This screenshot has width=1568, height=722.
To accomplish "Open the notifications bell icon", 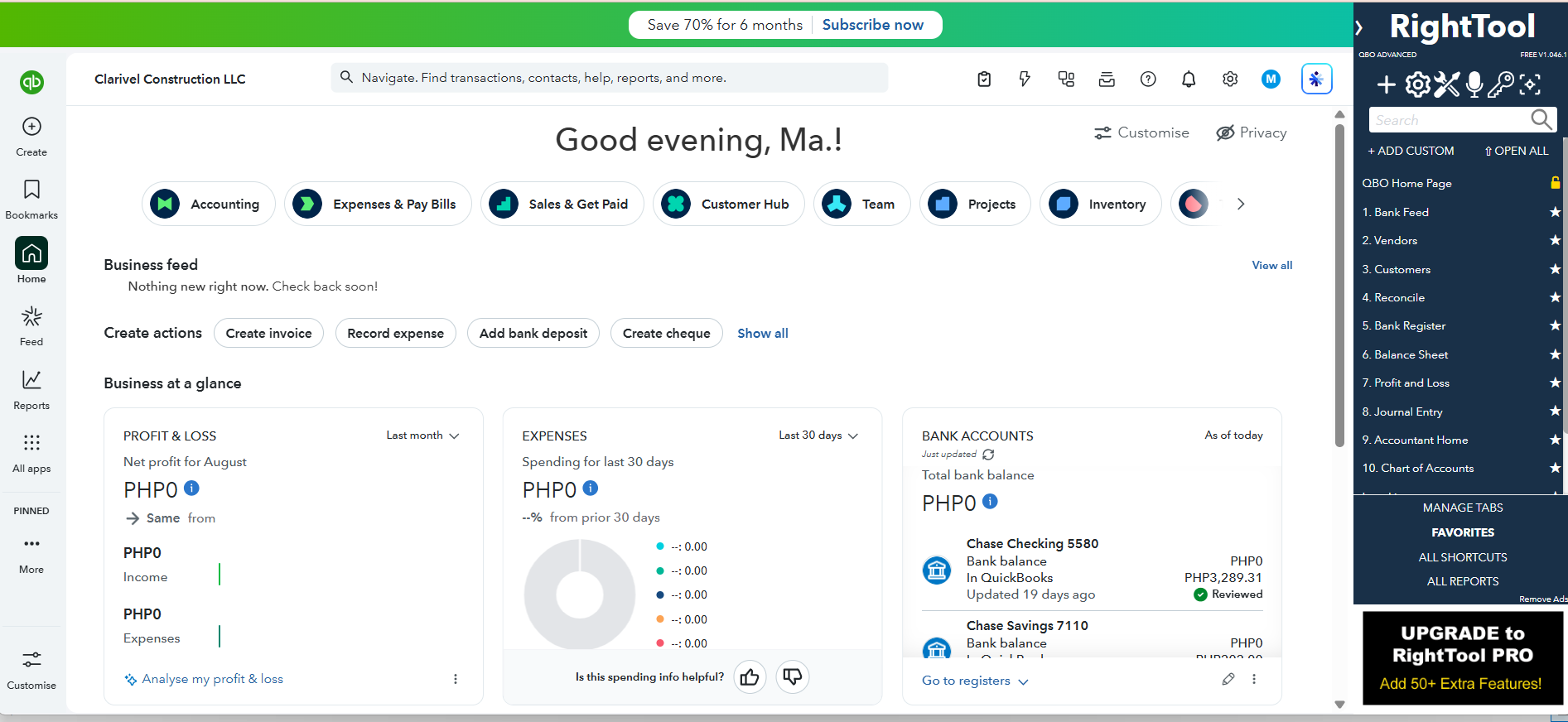I will [1189, 79].
